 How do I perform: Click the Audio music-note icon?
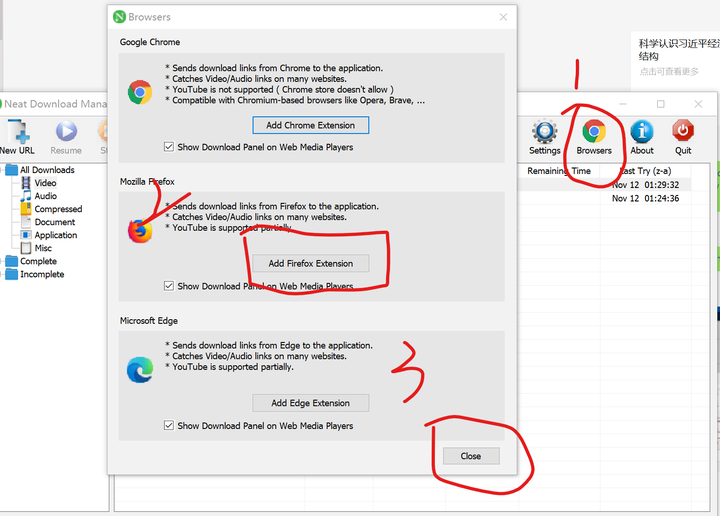tap(26, 196)
